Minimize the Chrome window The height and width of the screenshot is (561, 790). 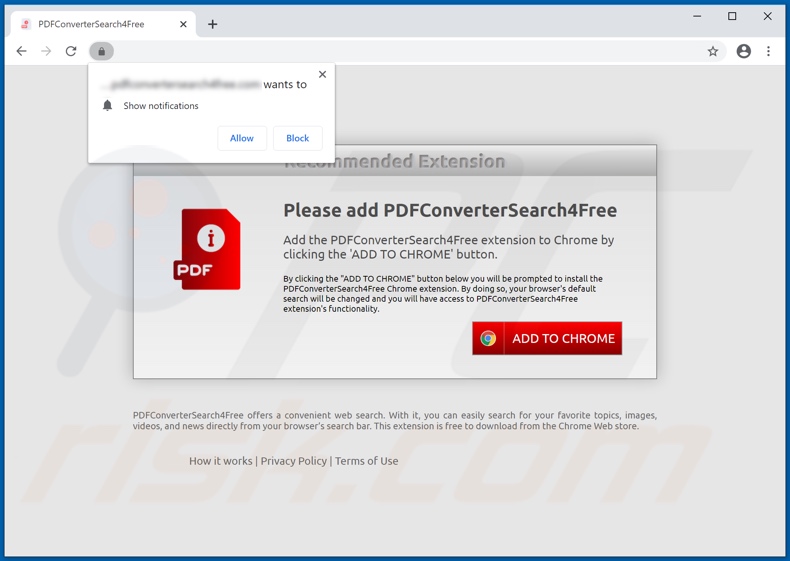pos(697,16)
